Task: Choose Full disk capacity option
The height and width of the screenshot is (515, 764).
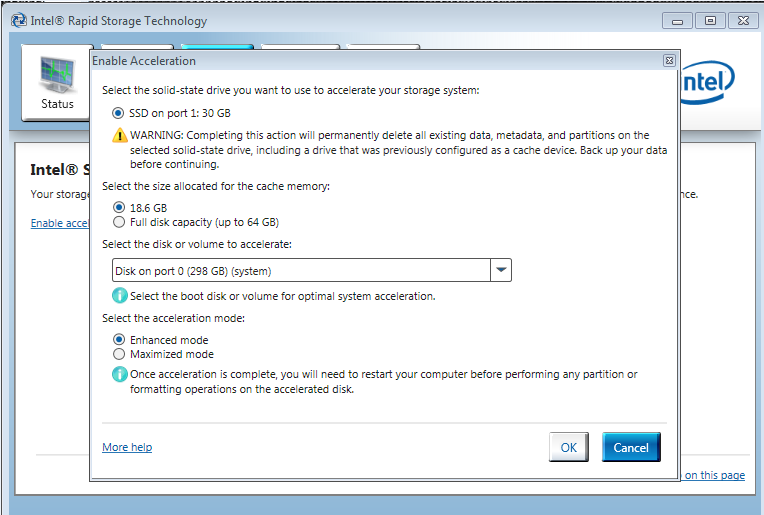Action: (x=119, y=222)
